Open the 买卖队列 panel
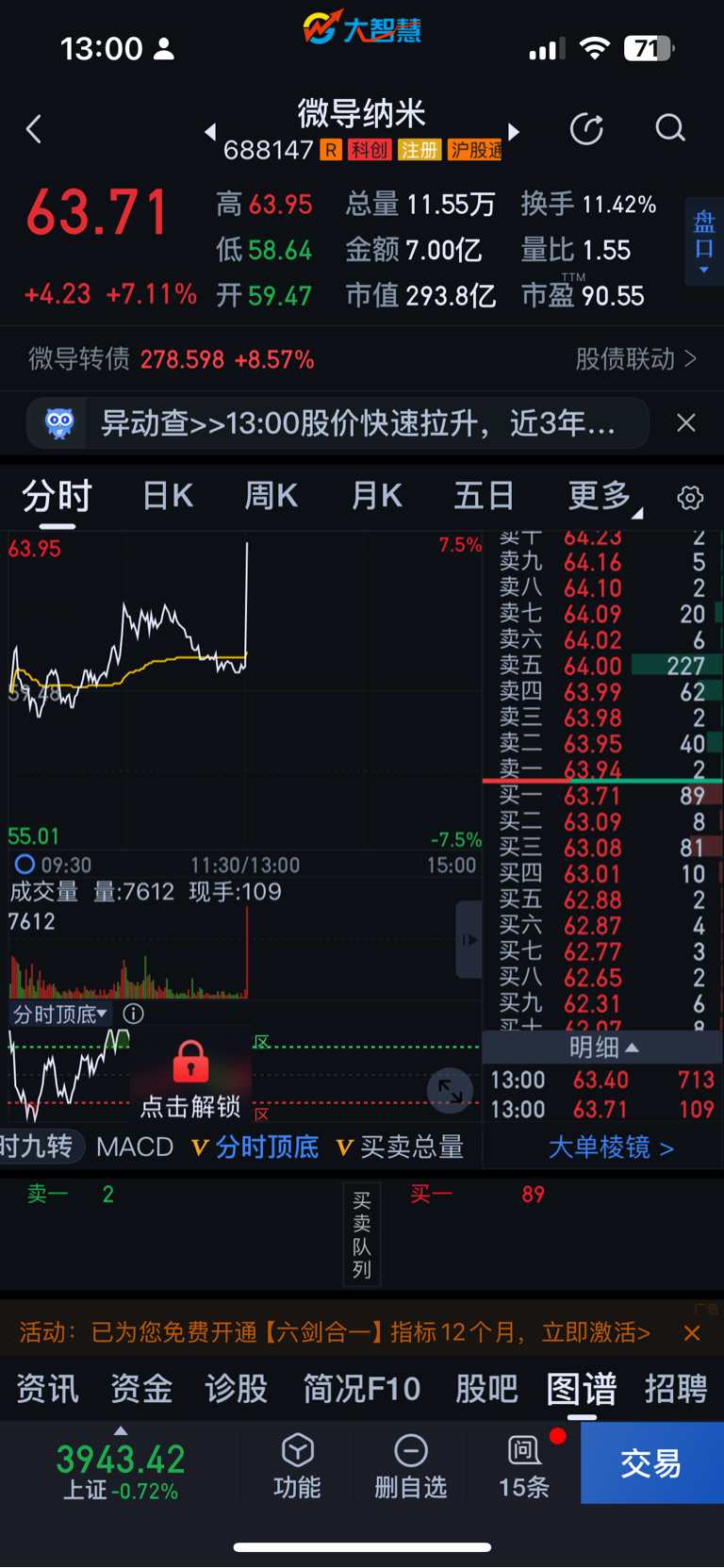Image resolution: width=724 pixels, height=1568 pixels. pos(362,1234)
